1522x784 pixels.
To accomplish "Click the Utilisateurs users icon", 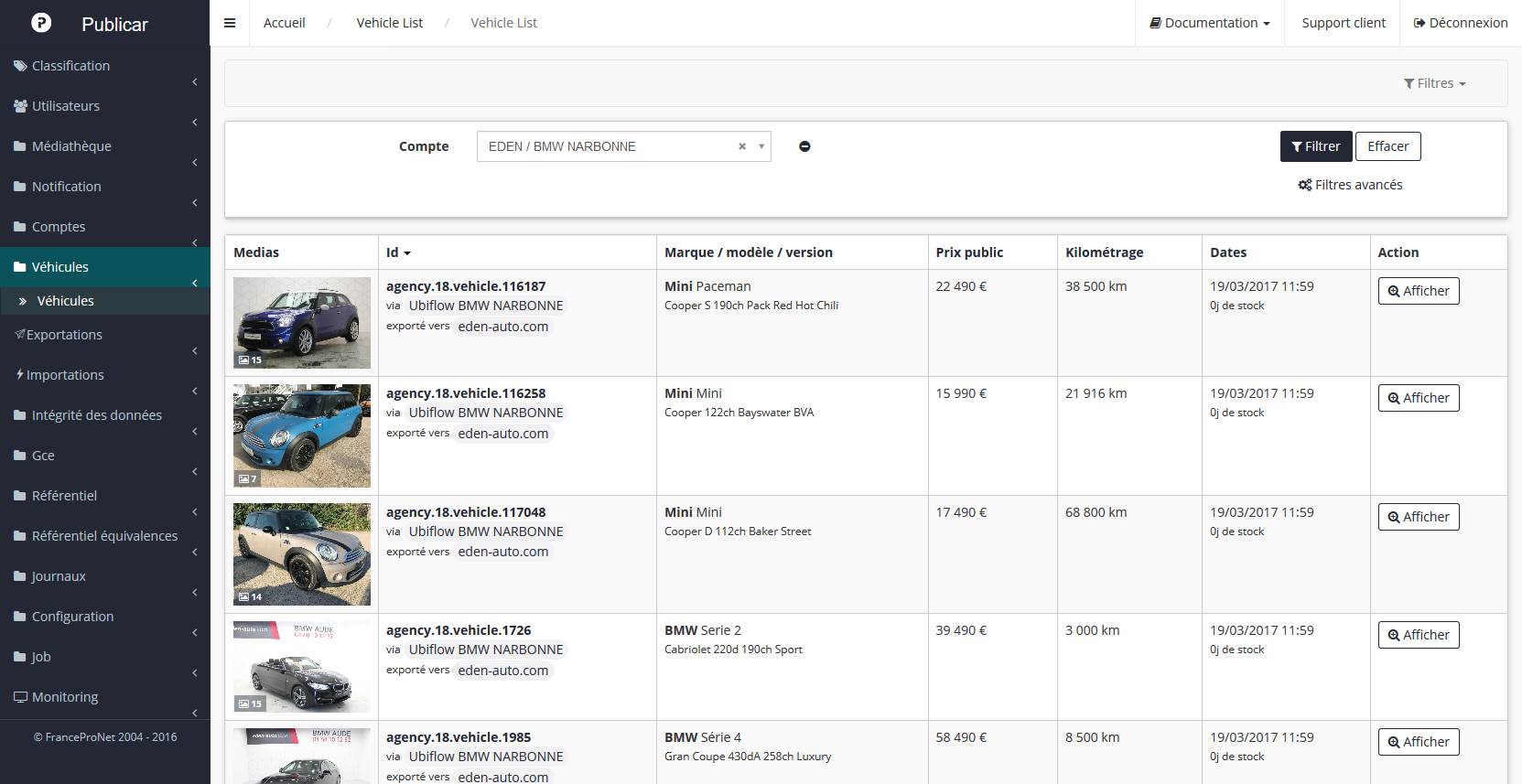I will click(x=20, y=106).
